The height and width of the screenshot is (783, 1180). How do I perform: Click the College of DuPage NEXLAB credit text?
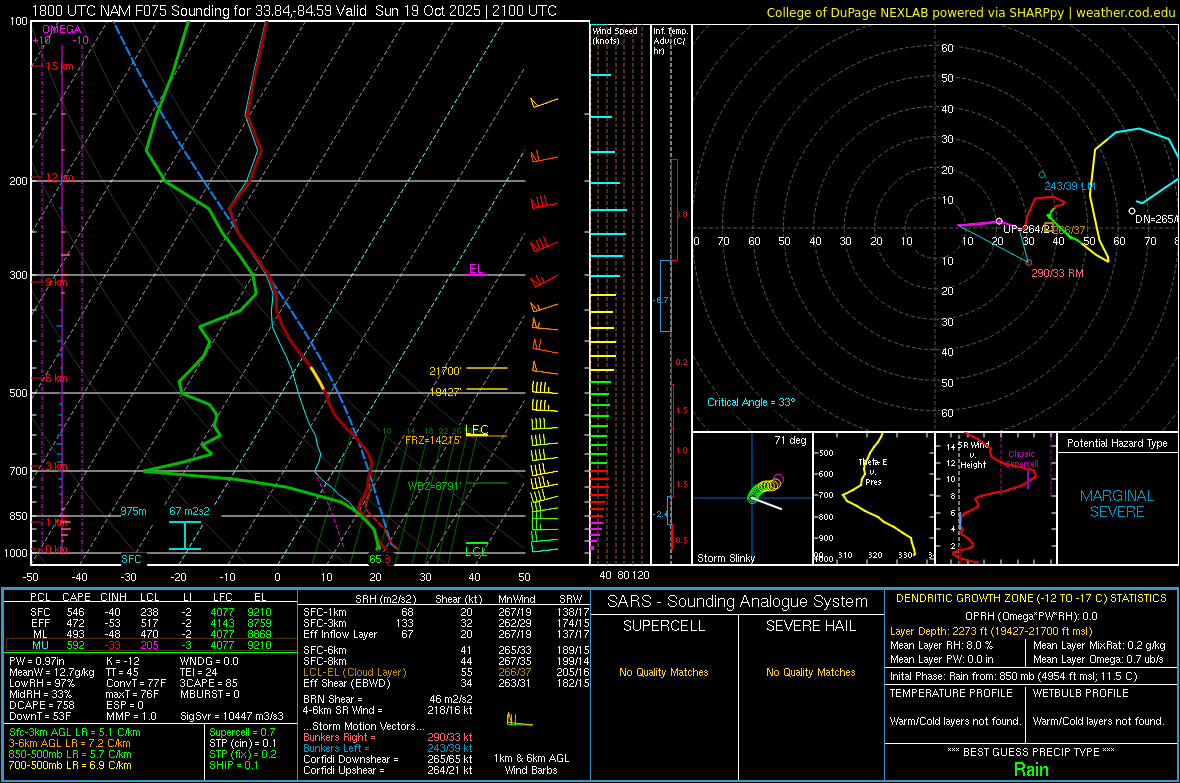point(970,13)
